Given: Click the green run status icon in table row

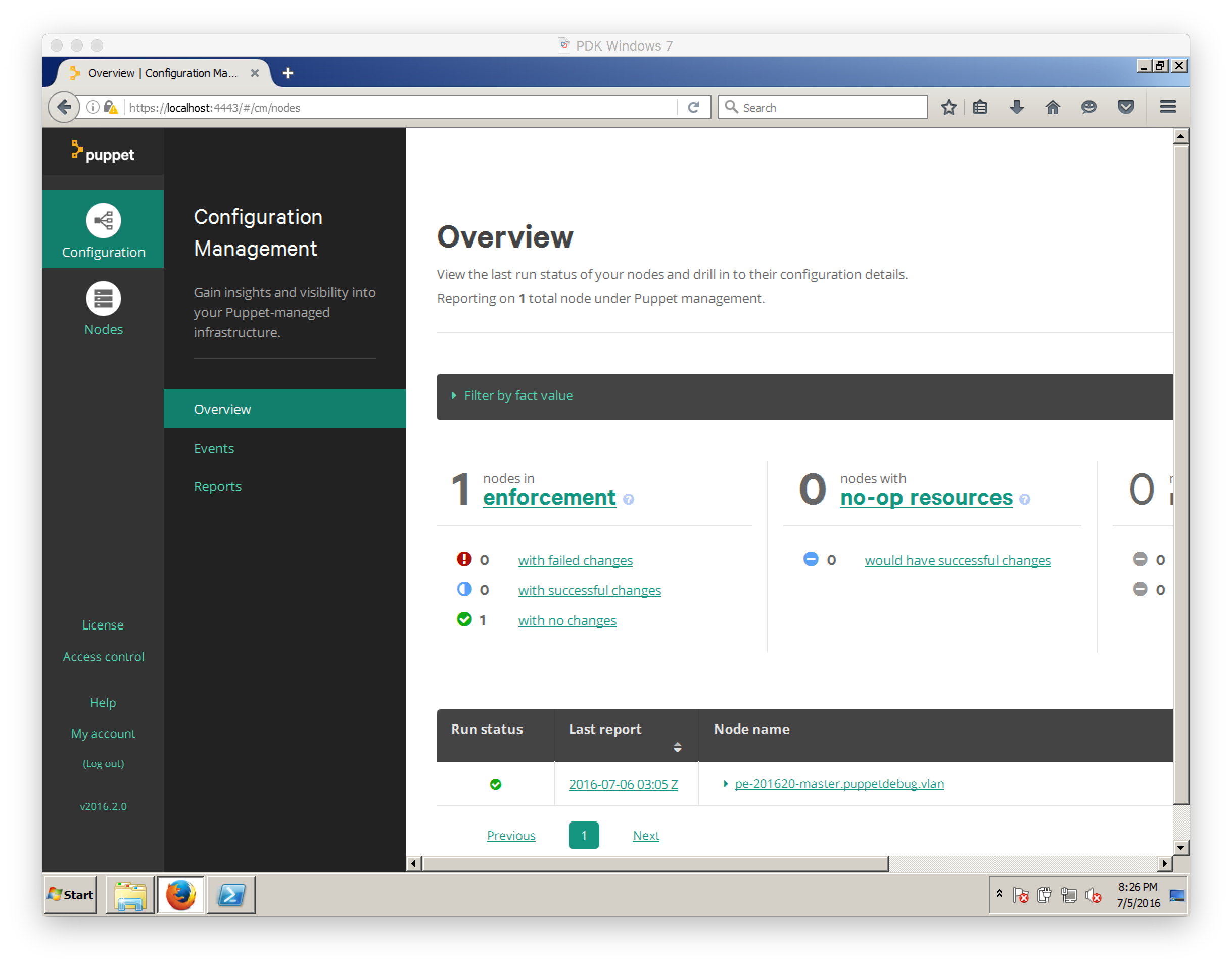Looking at the screenshot, I should [x=495, y=784].
